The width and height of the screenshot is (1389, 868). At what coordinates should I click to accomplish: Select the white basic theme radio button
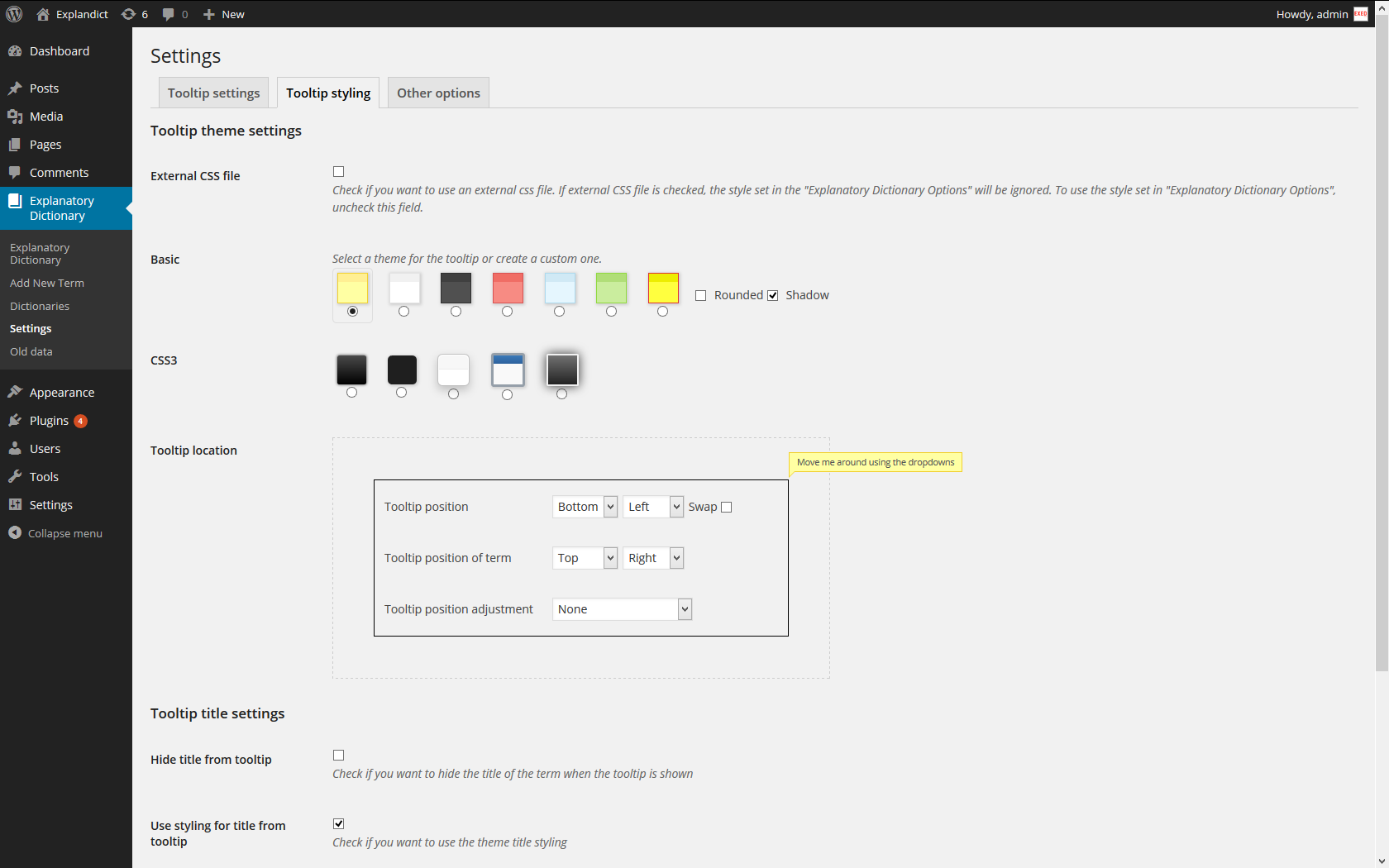point(403,312)
